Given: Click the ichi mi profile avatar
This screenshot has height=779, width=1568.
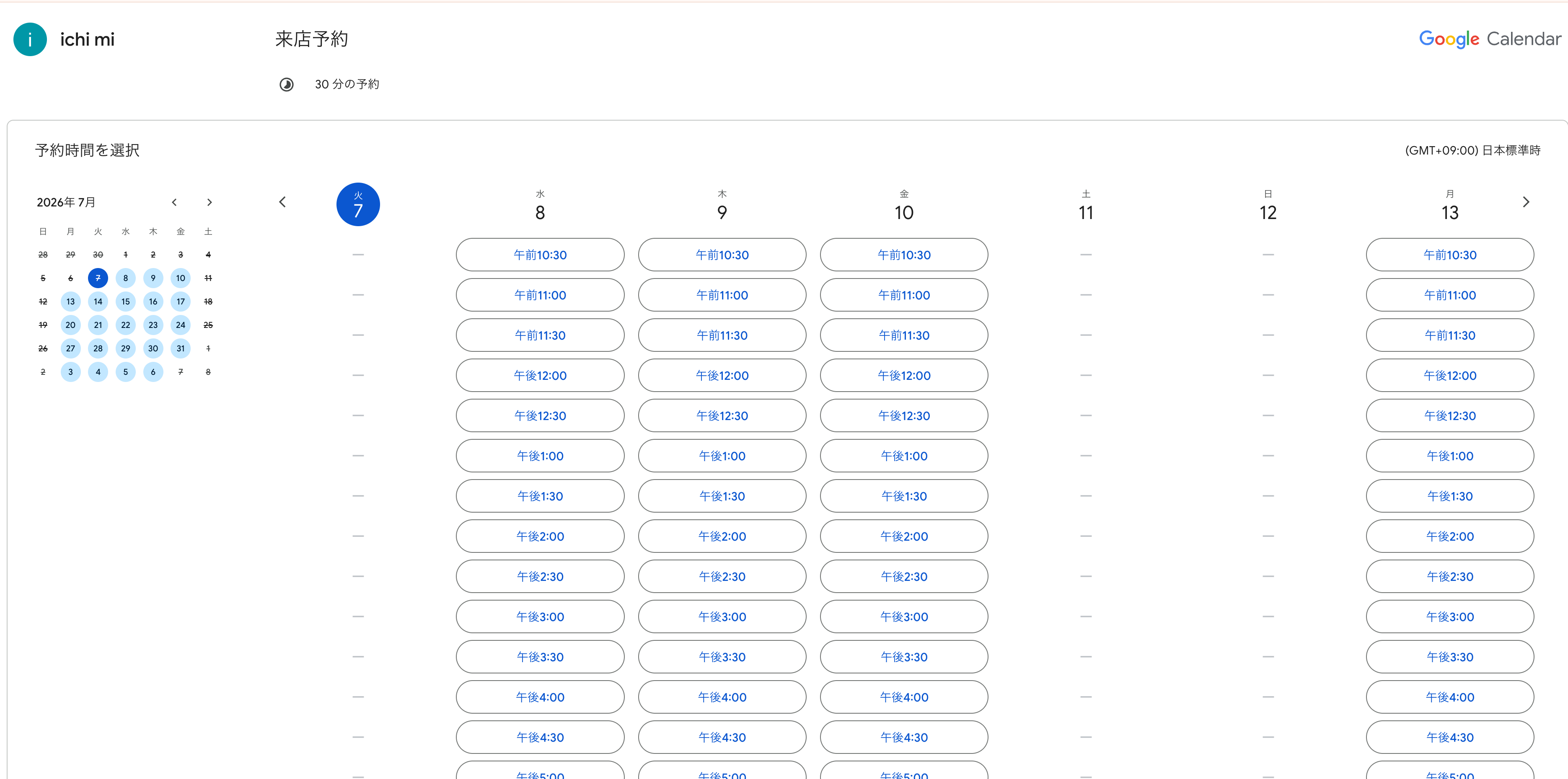Looking at the screenshot, I should [x=30, y=39].
